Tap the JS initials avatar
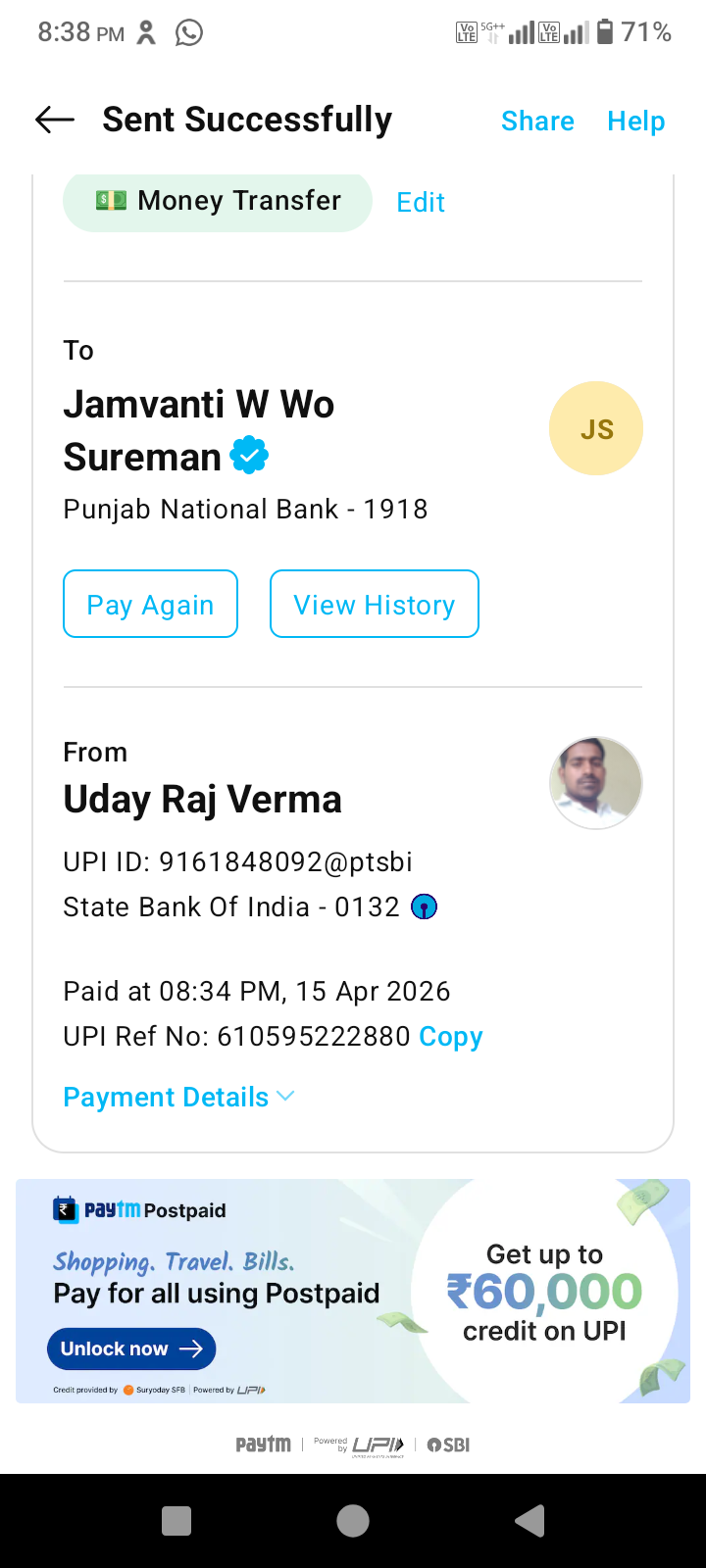Screen dimensions: 706x1568 coord(596,428)
